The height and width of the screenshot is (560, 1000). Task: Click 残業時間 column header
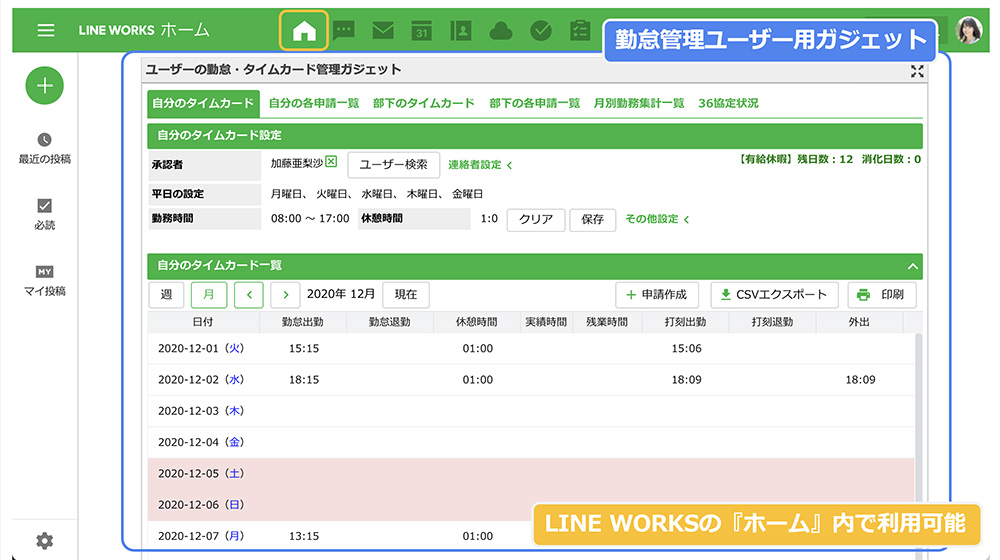(607, 322)
